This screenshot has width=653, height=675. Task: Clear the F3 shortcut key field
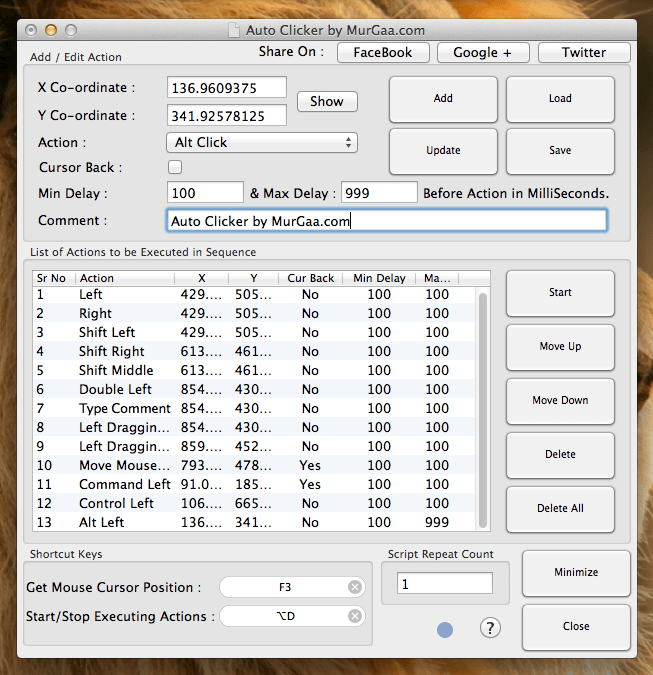(355, 587)
